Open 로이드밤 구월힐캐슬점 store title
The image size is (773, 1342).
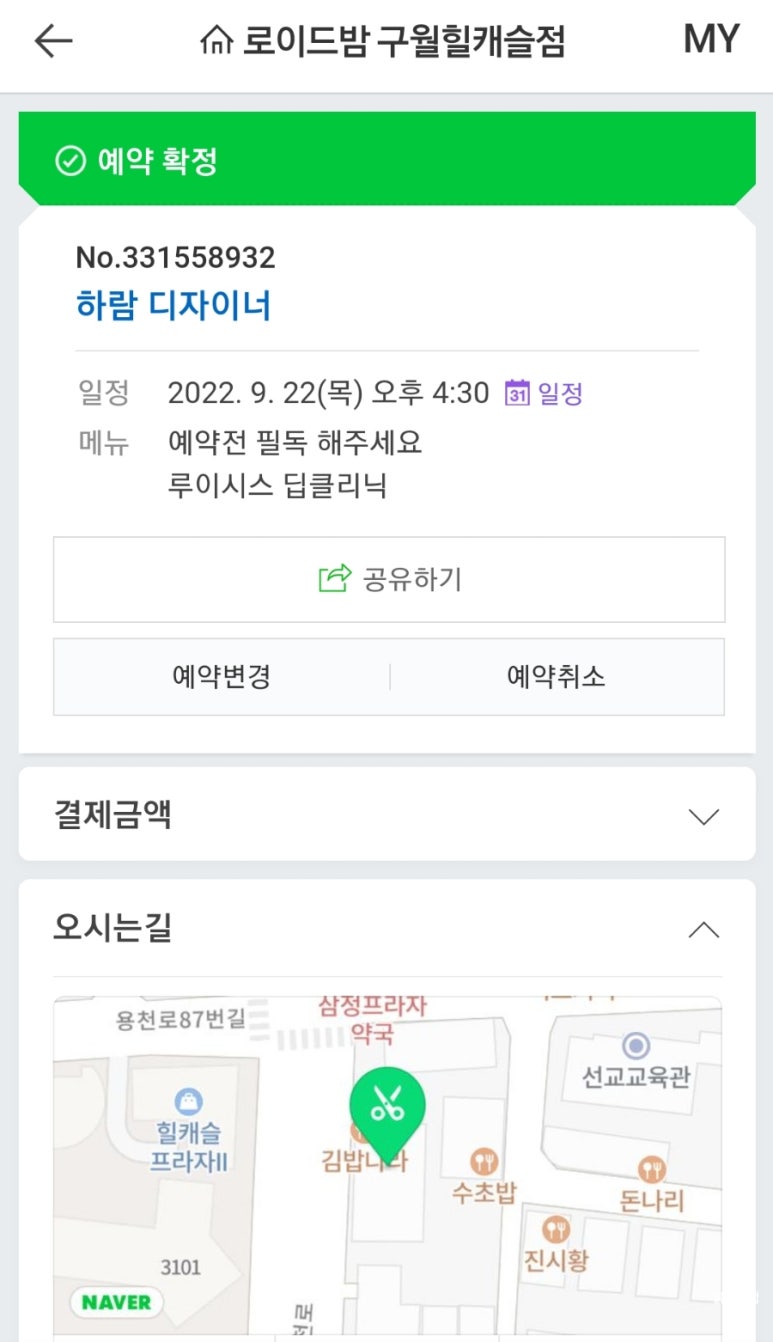click(404, 42)
